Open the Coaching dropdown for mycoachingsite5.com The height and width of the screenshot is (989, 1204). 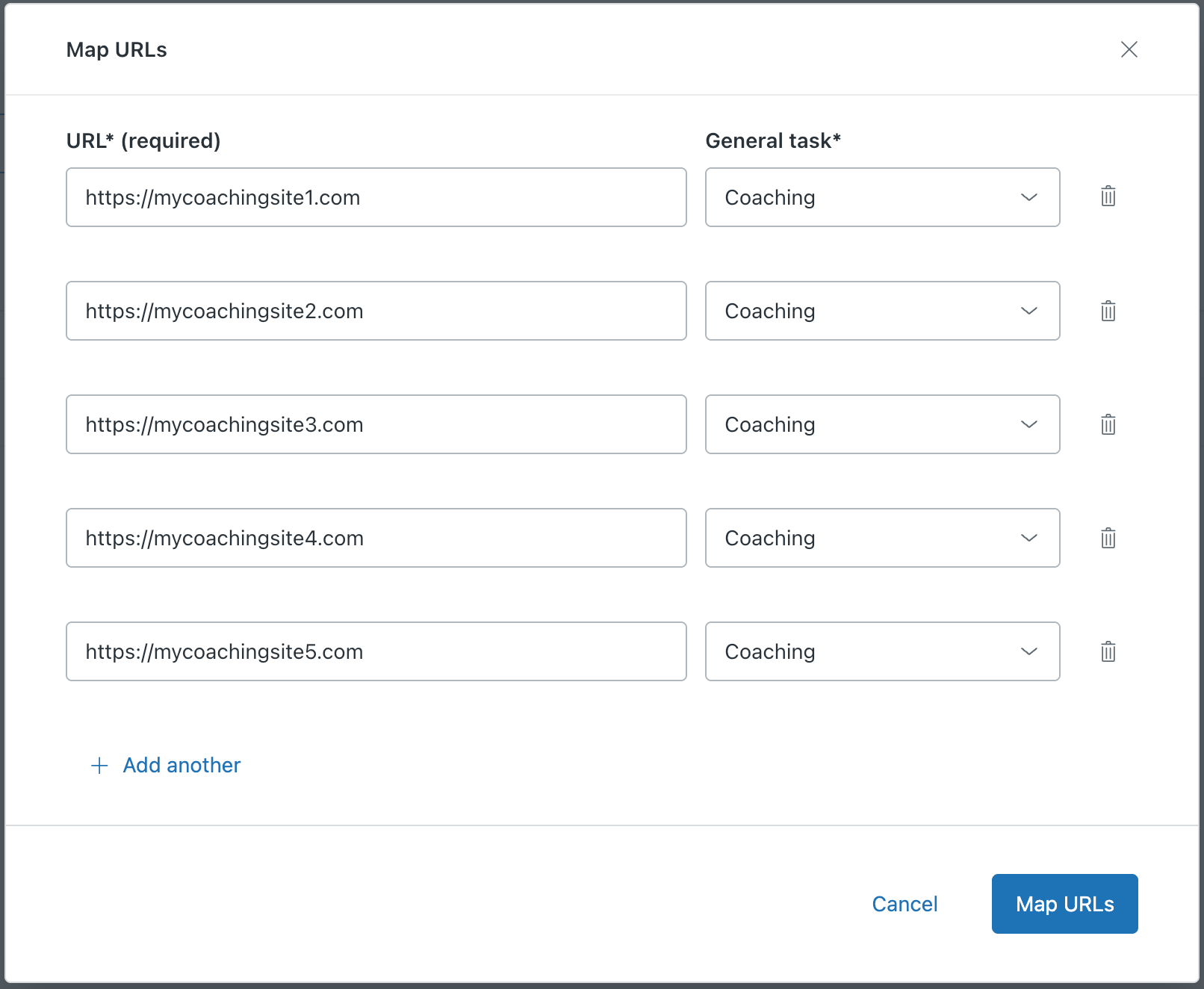(882, 651)
